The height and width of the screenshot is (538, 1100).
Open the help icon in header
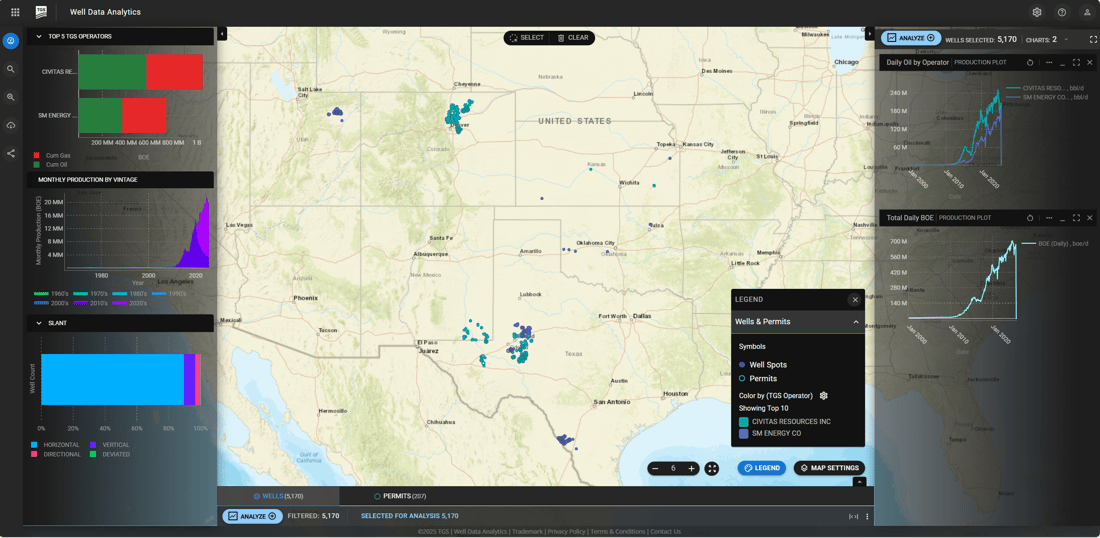[x=1062, y=12]
